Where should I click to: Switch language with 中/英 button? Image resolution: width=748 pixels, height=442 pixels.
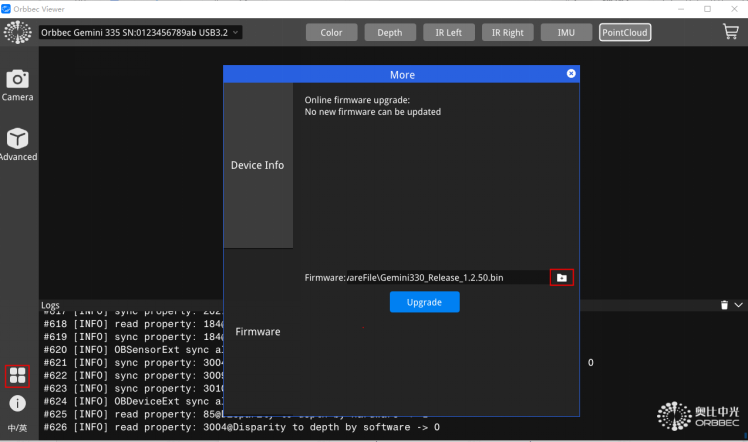(x=17, y=428)
